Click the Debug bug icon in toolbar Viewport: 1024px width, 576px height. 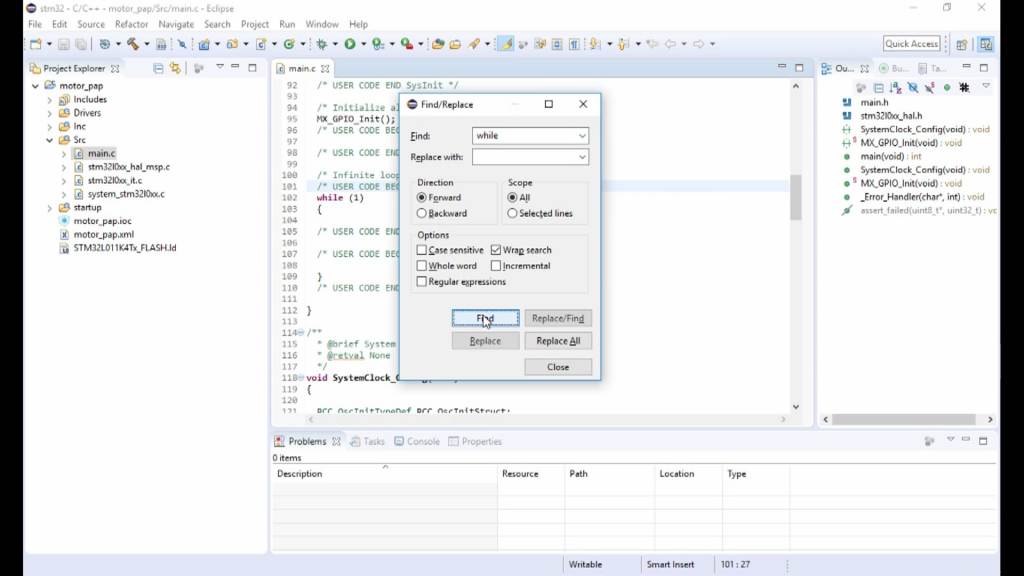pos(321,44)
